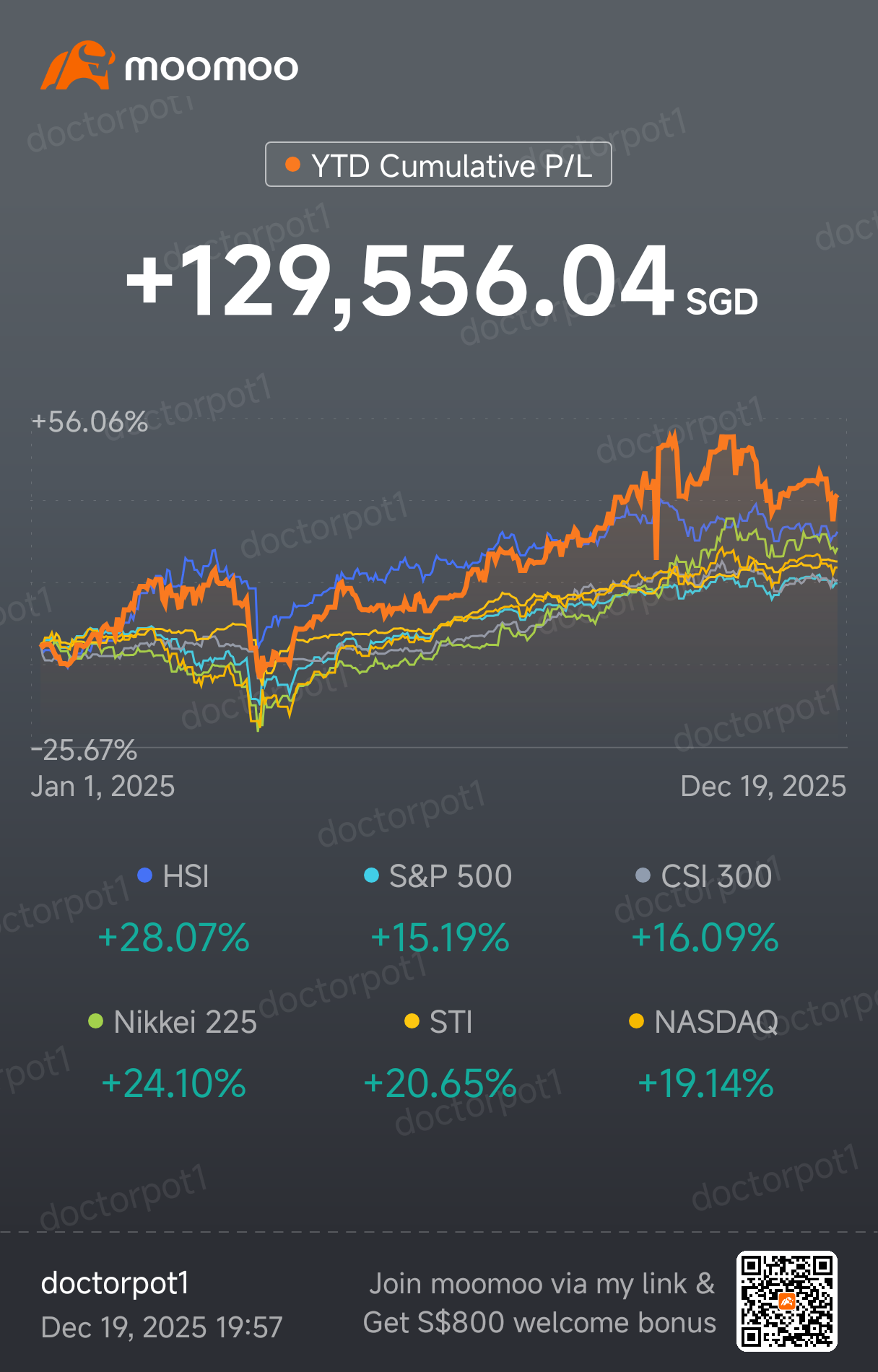Click the STI +20.65% percentage
Screen dimensions: 878x1372
point(440,1083)
